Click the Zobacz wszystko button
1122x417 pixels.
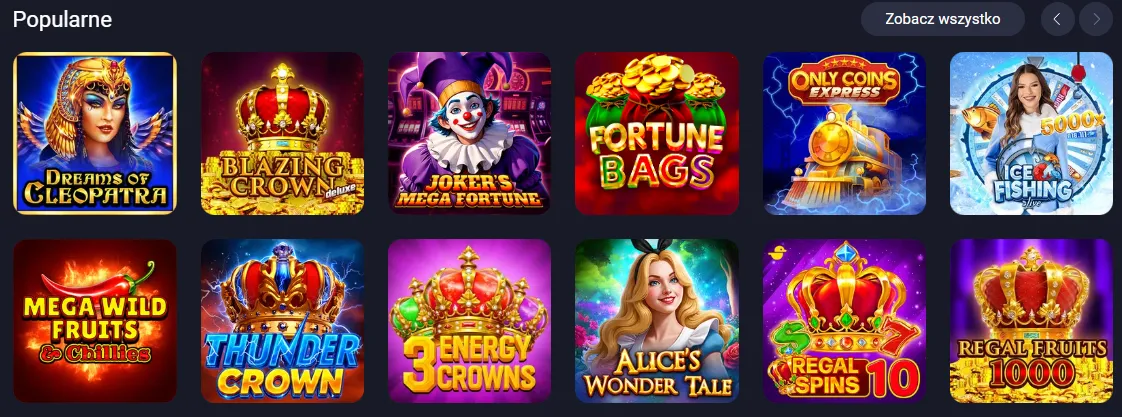click(x=942, y=19)
